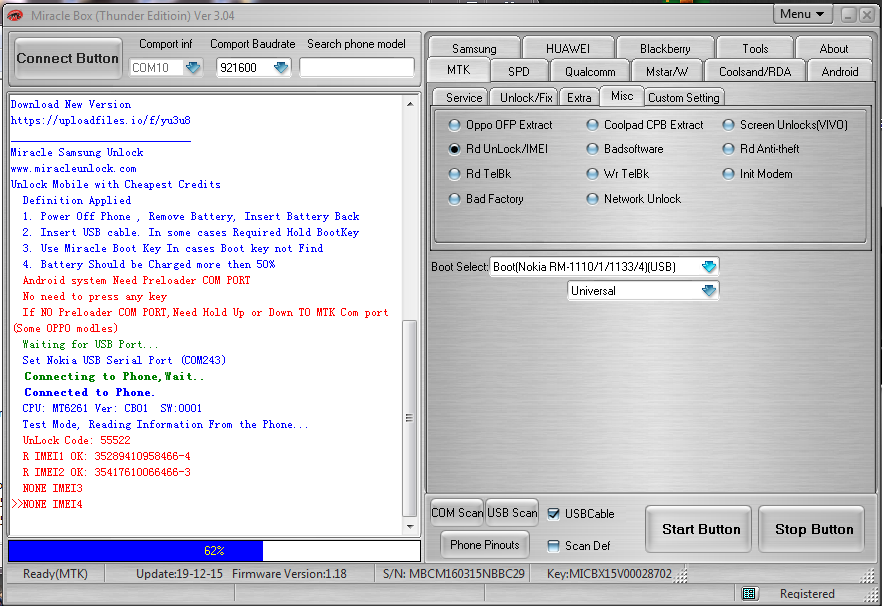Click the status bar grid icon beside Registered
This screenshot has height=606, width=882.
749,594
